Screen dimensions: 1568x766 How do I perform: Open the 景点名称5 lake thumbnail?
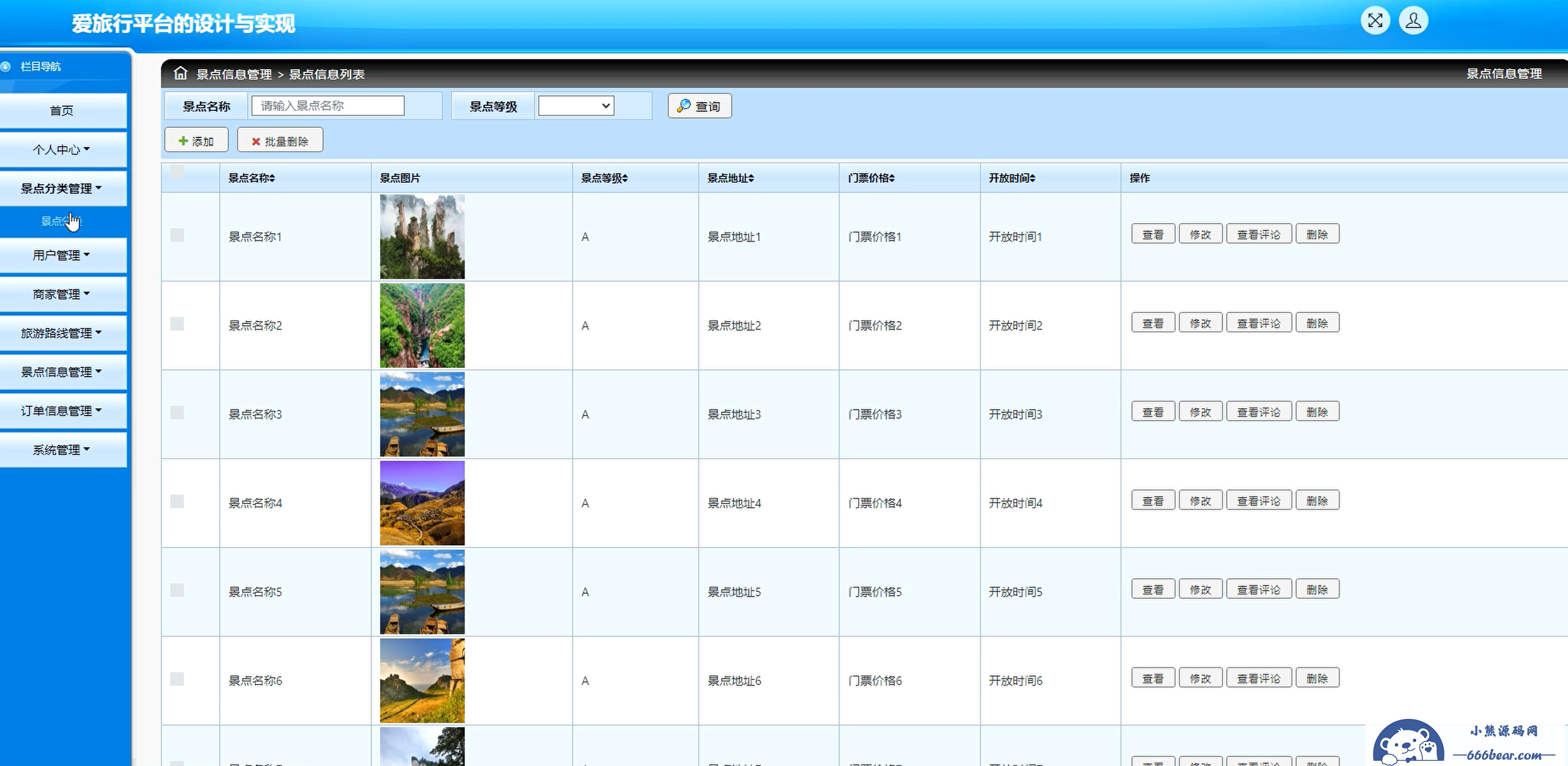click(422, 592)
